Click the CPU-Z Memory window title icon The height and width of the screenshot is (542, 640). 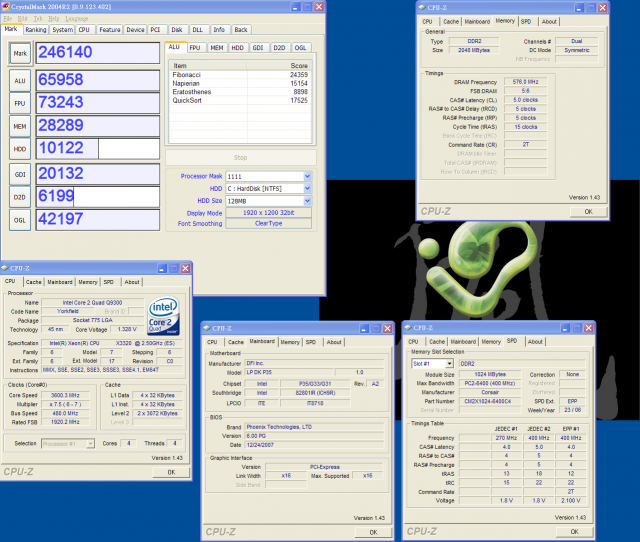click(422, 7)
